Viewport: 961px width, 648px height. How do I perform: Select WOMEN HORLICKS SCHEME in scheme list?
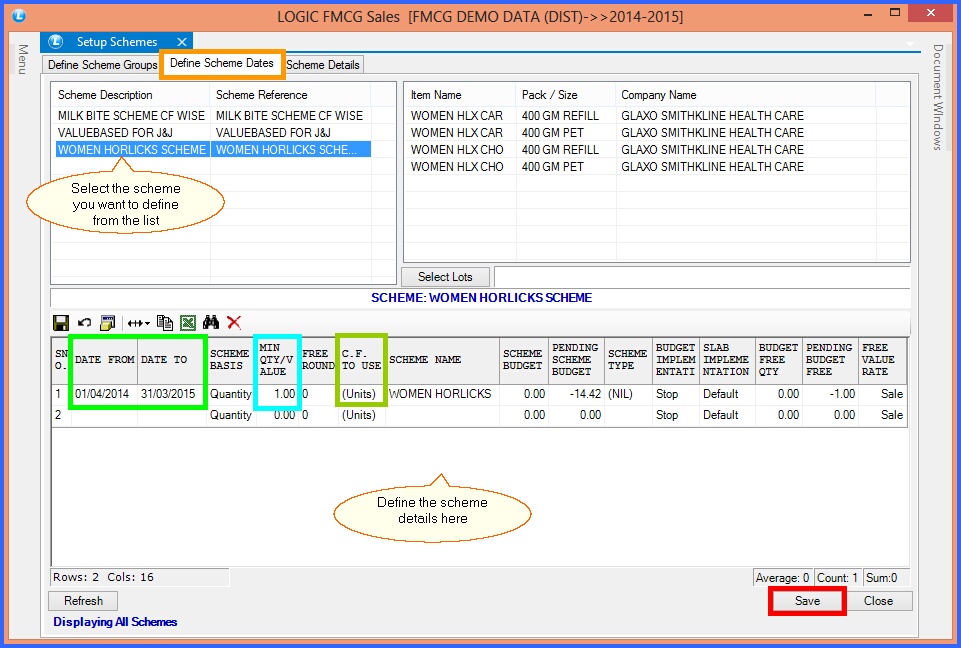tap(132, 150)
